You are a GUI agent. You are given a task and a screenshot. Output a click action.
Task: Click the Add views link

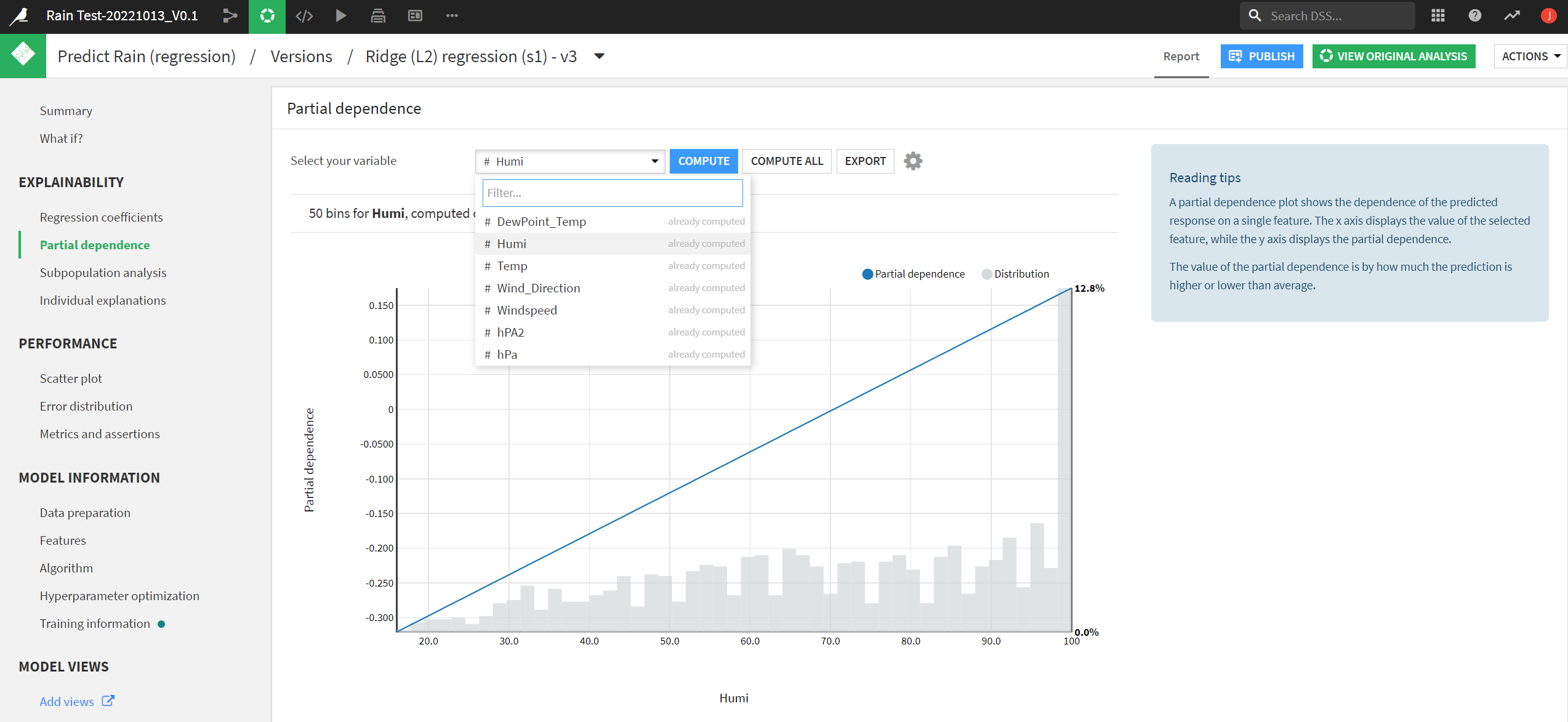click(66, 701)
